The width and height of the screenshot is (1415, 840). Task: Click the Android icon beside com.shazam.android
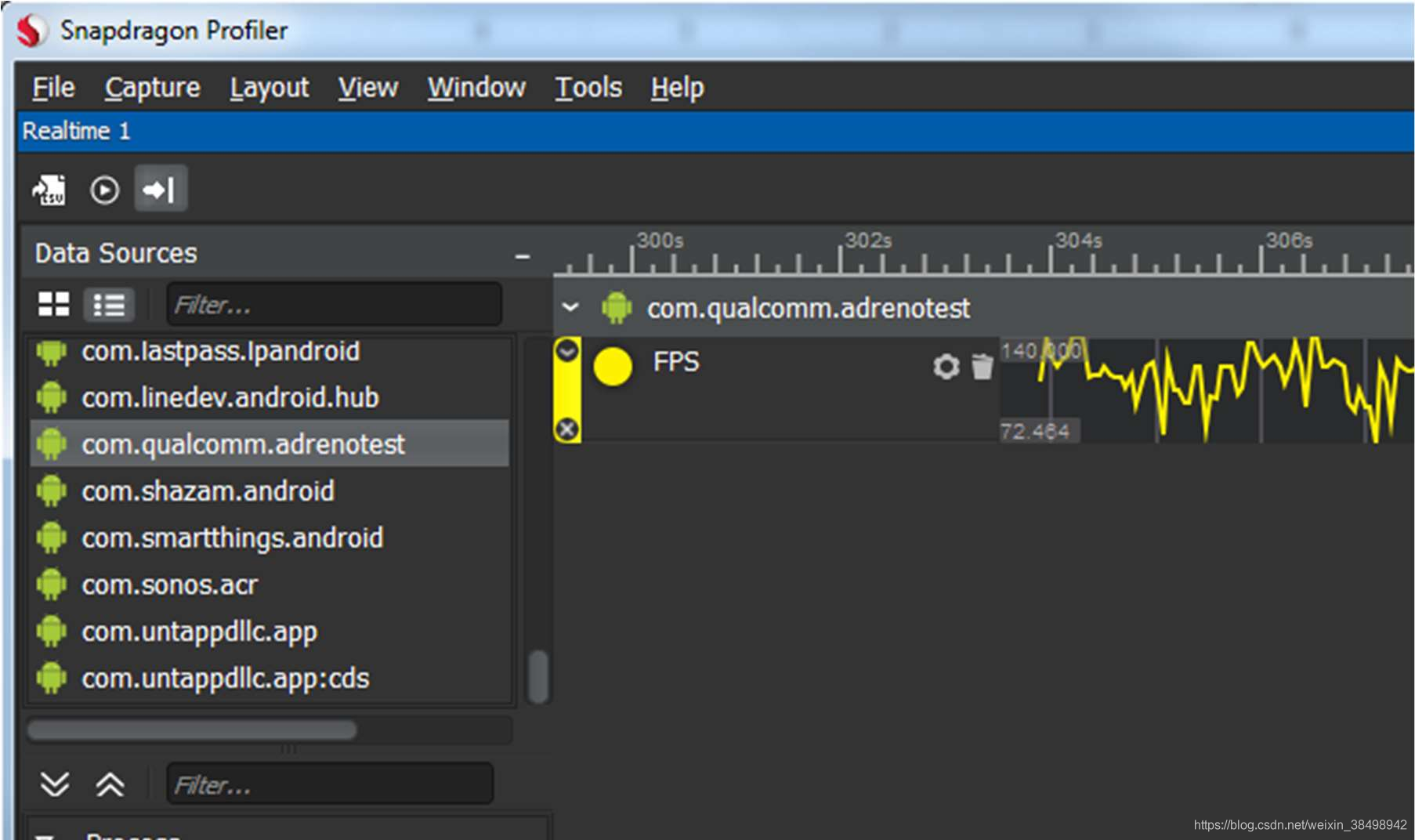(52, 491)
